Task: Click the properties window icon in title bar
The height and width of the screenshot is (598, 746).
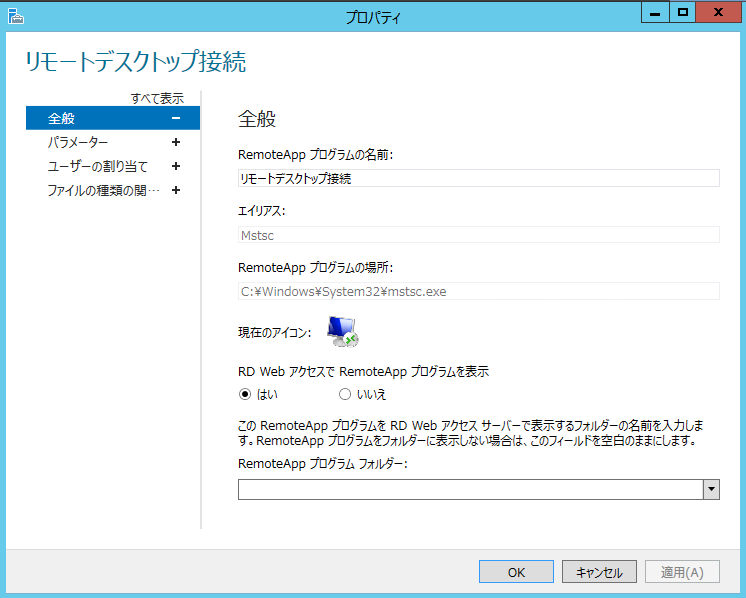Action: coord(16,17)
